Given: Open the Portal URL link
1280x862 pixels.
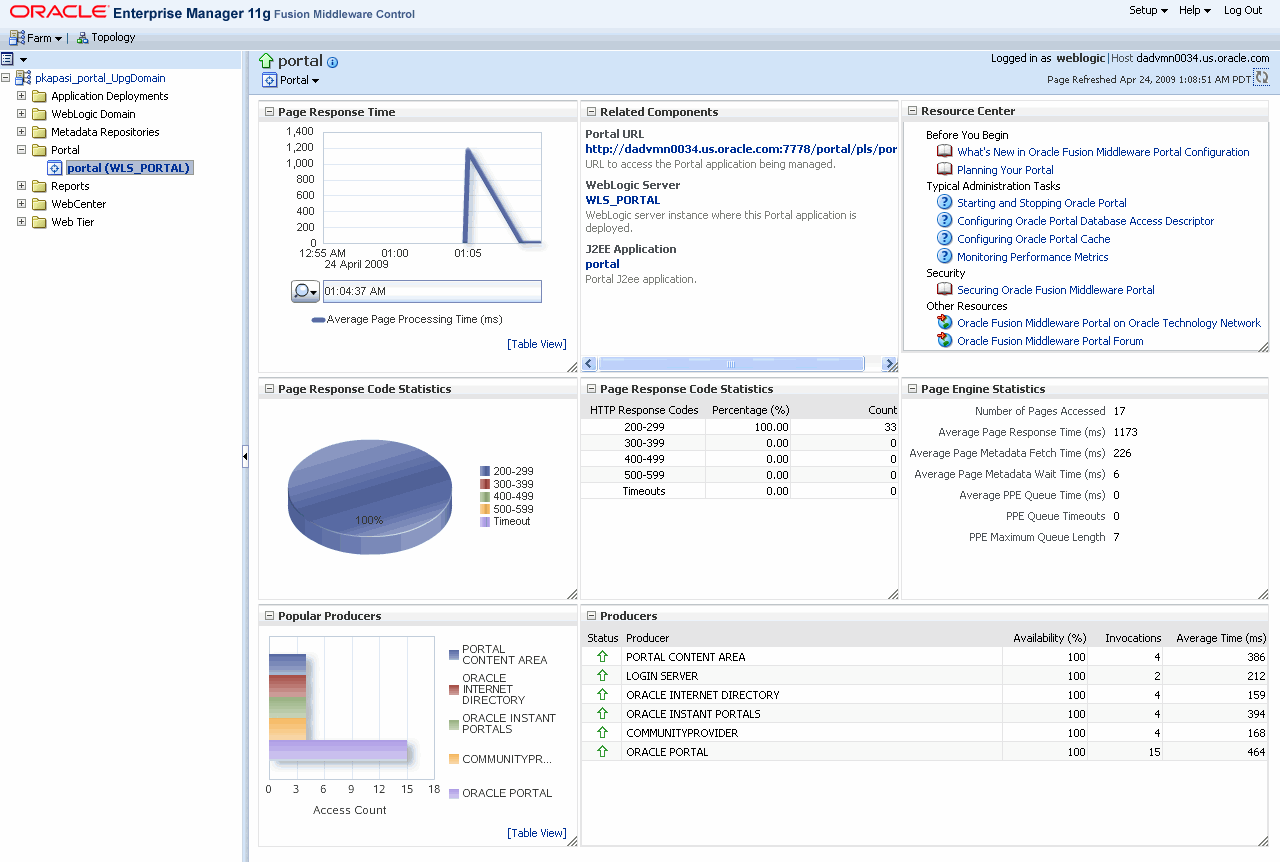Looking at the screenshot, I should (x=741, y=149).
